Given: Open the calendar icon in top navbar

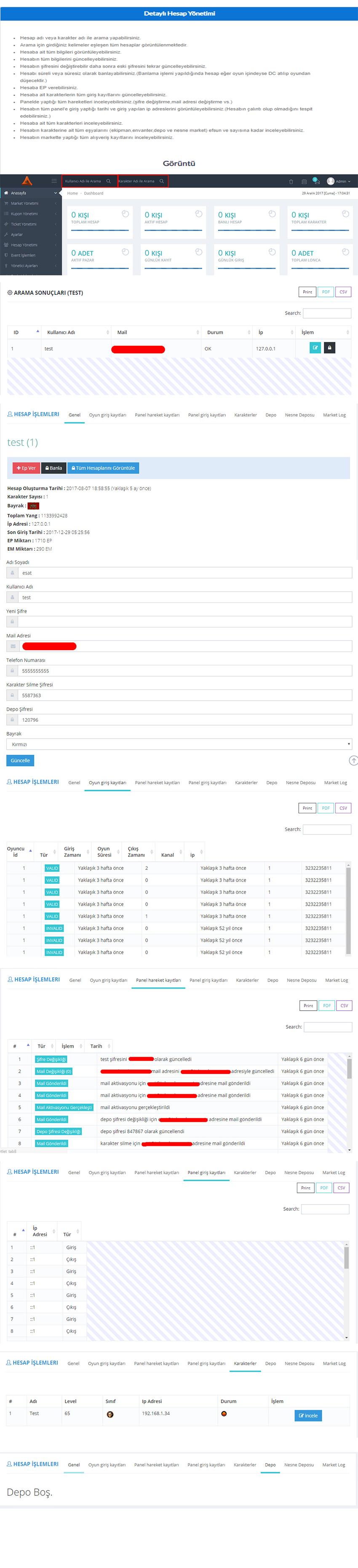Looking at the screenshot, I should pos(304,181).
